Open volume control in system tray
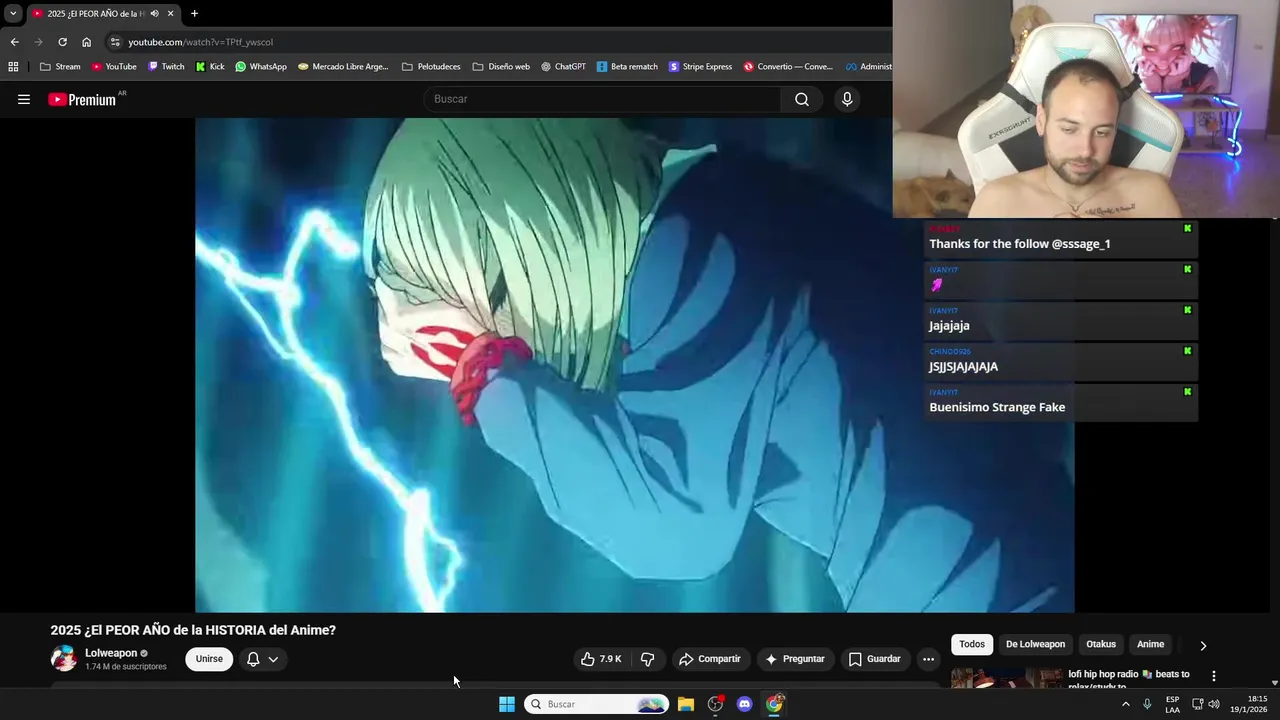This screenshot has width=1280, height=720. (1214, 704)
